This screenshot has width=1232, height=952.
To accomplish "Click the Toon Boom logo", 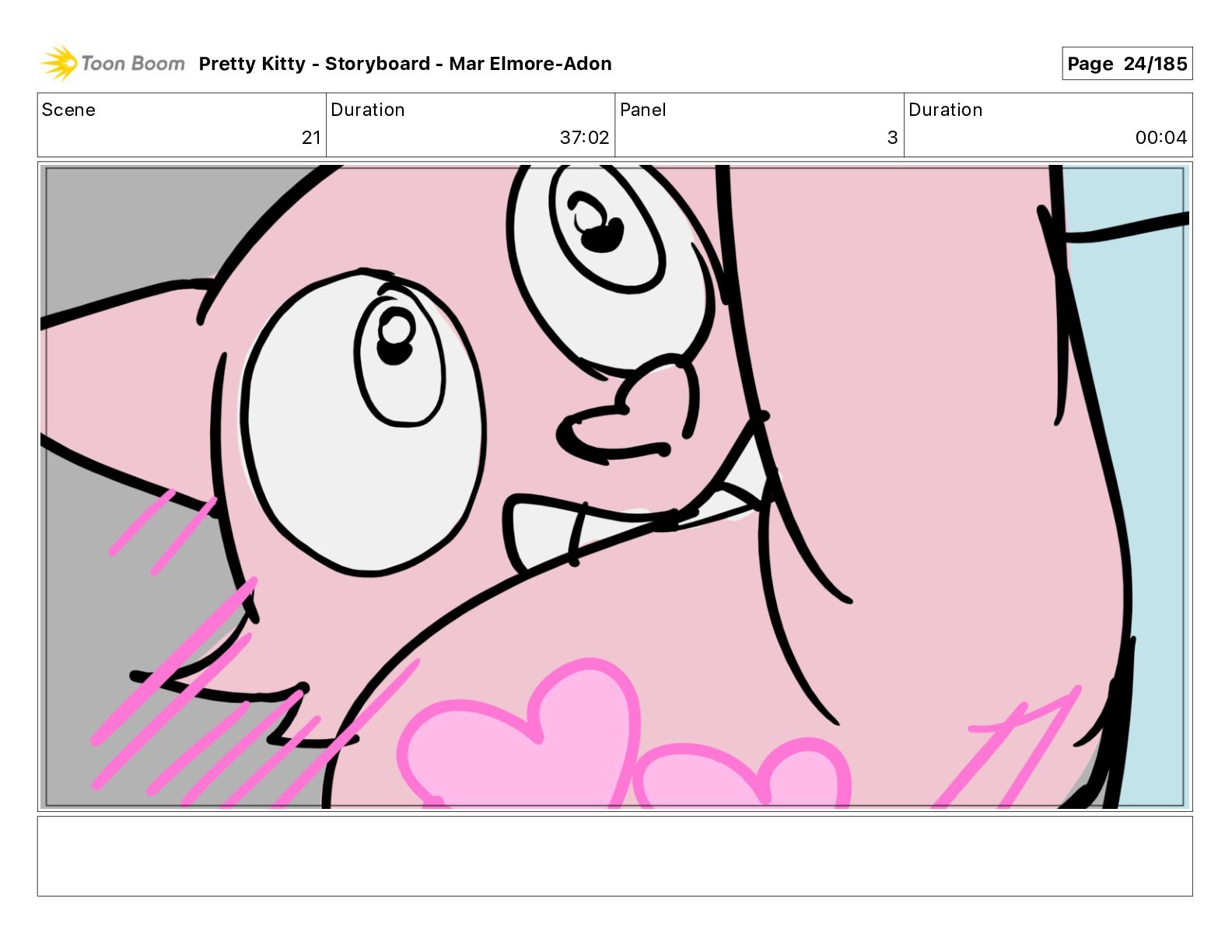I will click(113, 63).
